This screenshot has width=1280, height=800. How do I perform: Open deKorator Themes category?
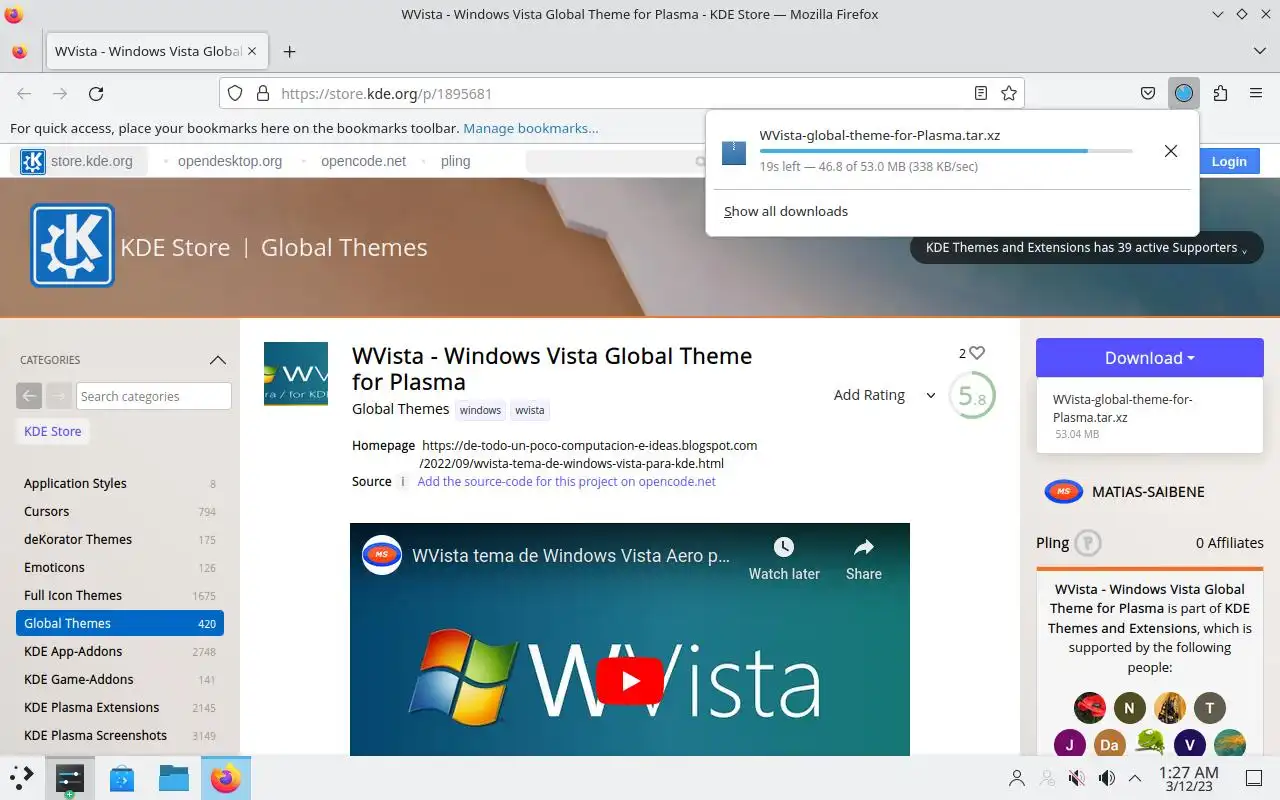(x=120, y=539)
